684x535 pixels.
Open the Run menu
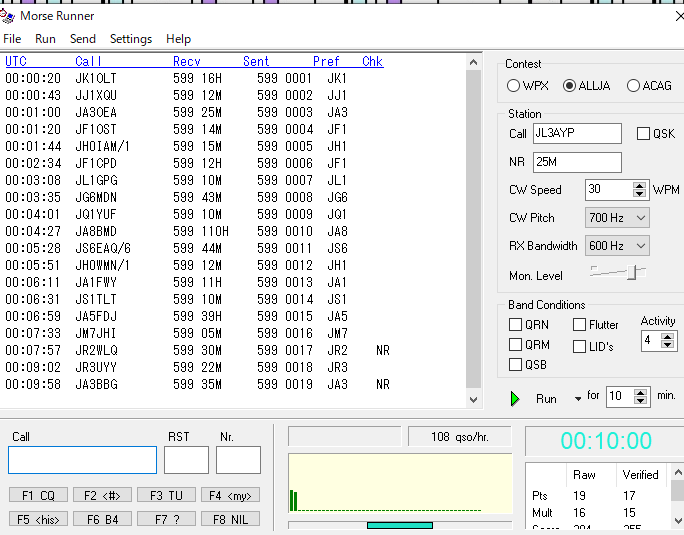click(45, 39)
